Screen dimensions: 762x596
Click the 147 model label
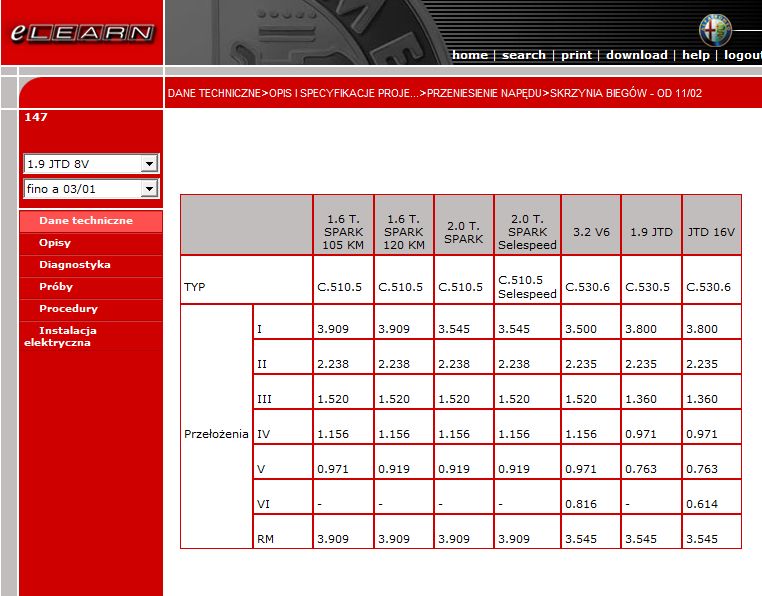tap(36, 117)
